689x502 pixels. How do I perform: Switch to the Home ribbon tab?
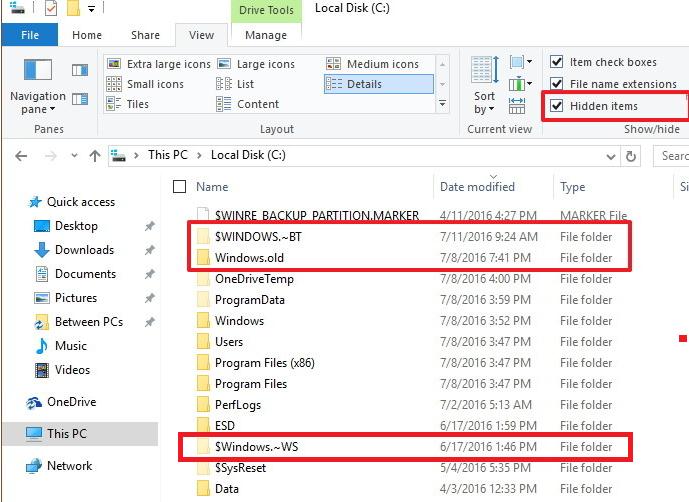coord(87,35)
